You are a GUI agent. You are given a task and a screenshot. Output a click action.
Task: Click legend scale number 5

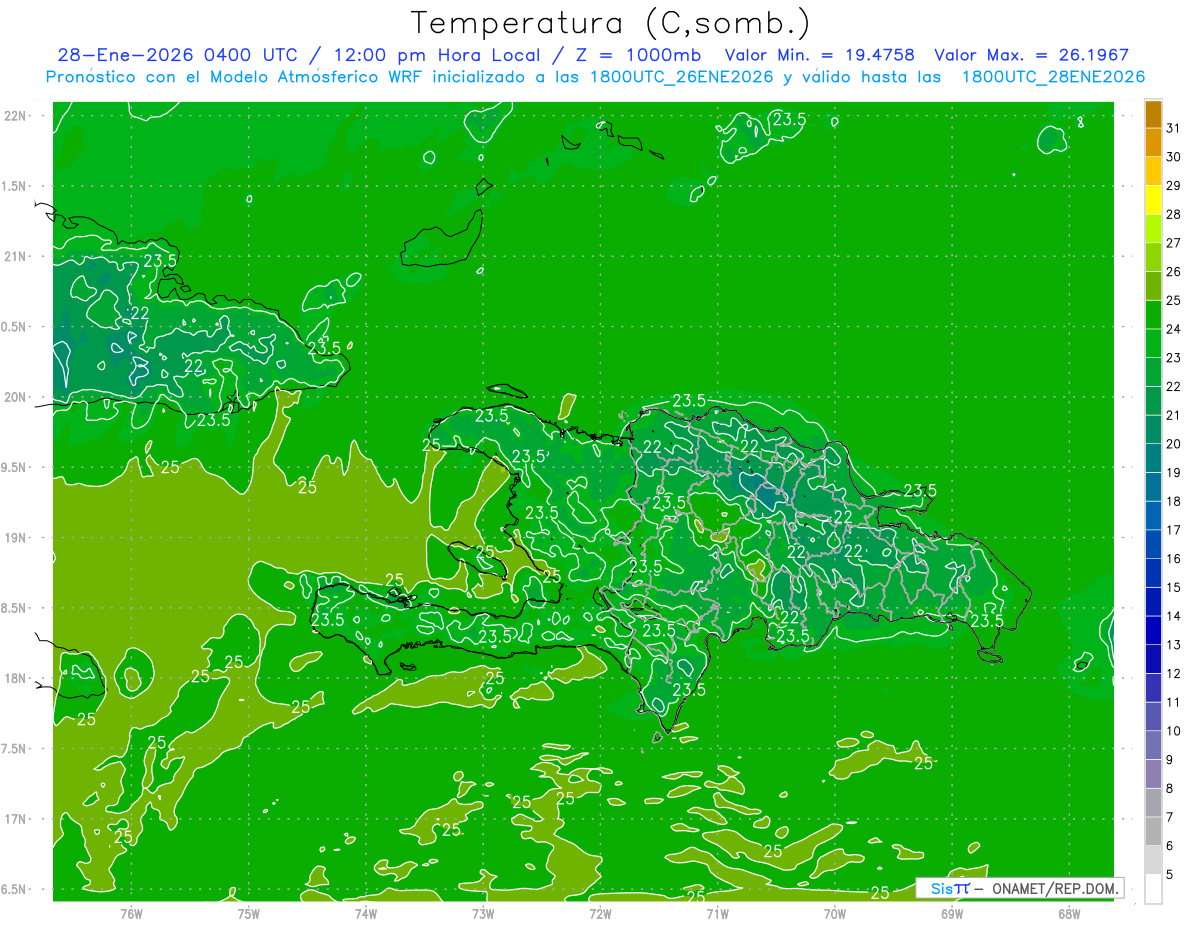click(1170, 874)
